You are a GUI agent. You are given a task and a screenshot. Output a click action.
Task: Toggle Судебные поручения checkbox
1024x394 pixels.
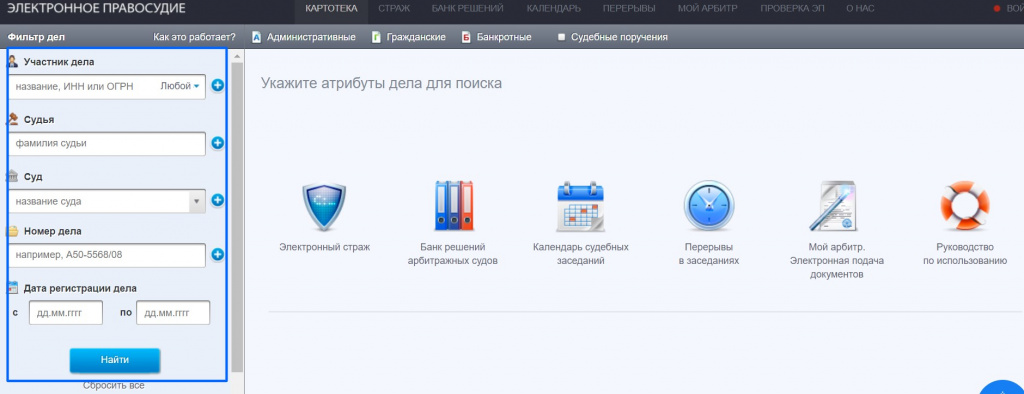(561, 37)
